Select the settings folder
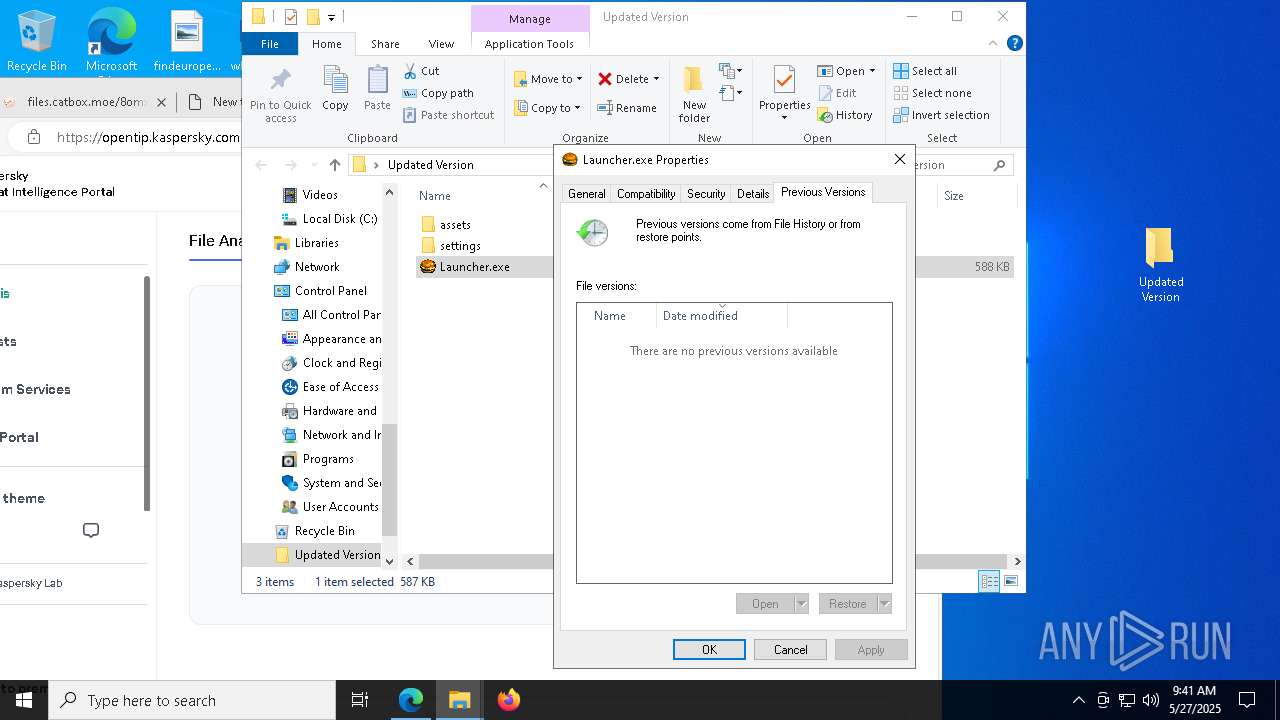Image resolution: width=1280 pixels, height=720 pixels. coord(460,245)
